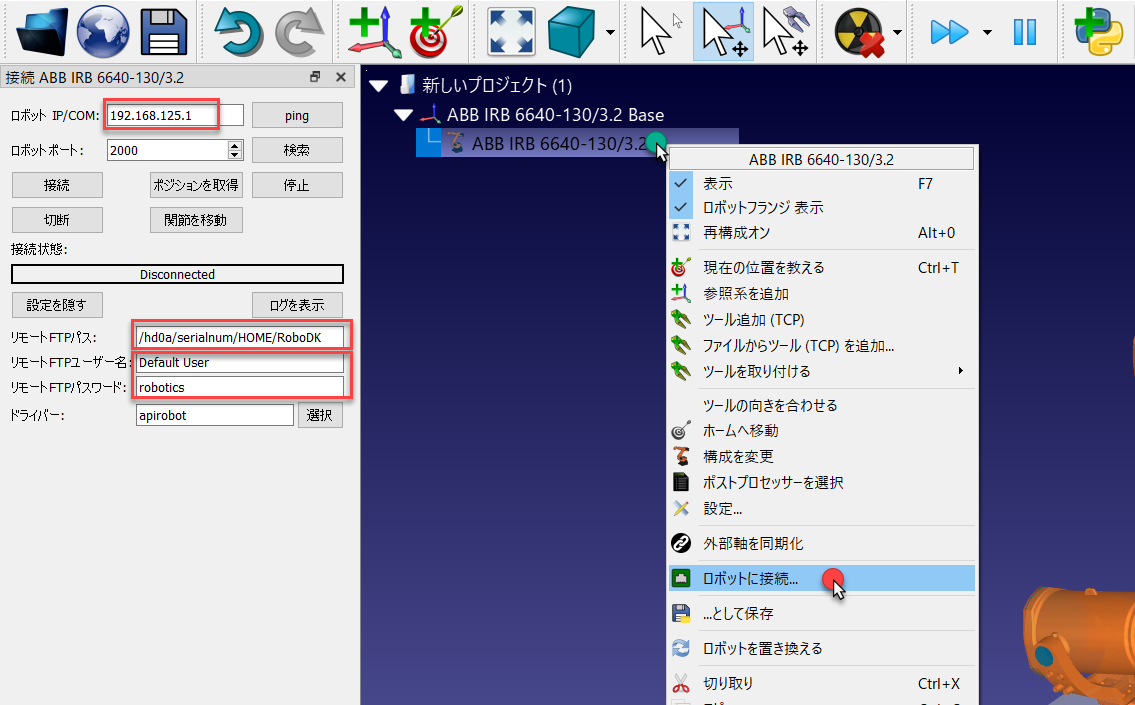
Task: Click Fit All view icon
Action: coord(512,31)
